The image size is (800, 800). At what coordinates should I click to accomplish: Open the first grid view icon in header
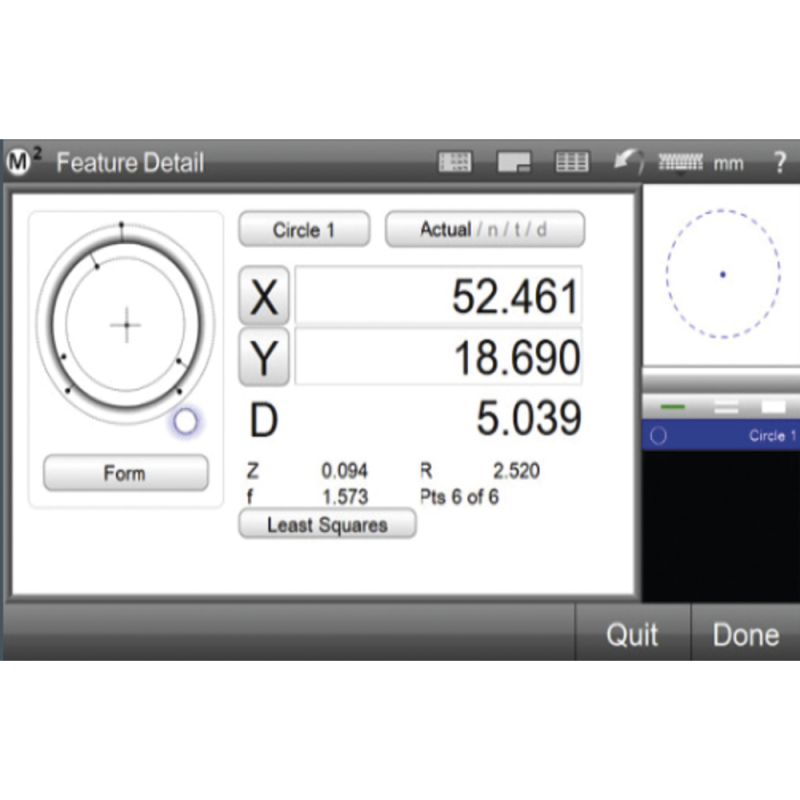point(455,163)
